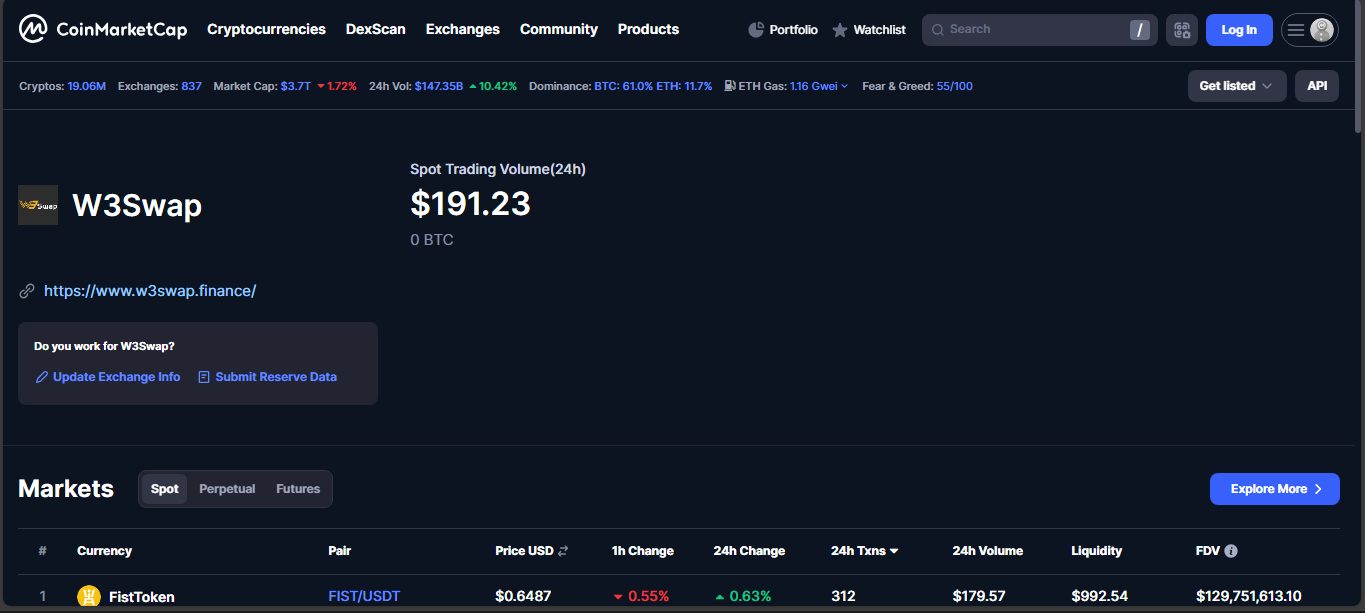The height and width of the screenshot is (613, 1365).
Task: Click the Currency column header
Action: [x=104, y=551]
